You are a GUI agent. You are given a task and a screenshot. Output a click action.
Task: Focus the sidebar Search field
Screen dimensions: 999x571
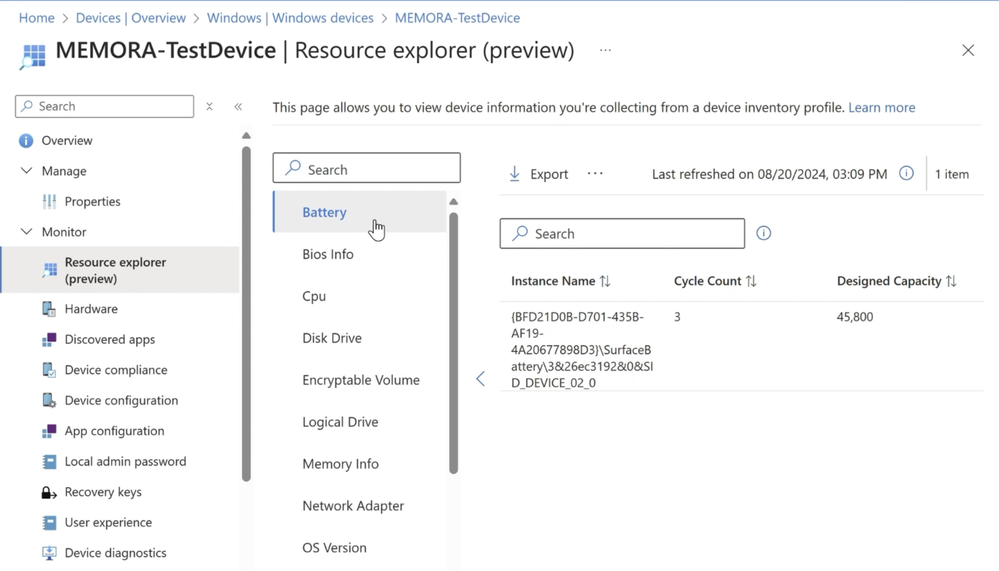(x=104, y=106)
